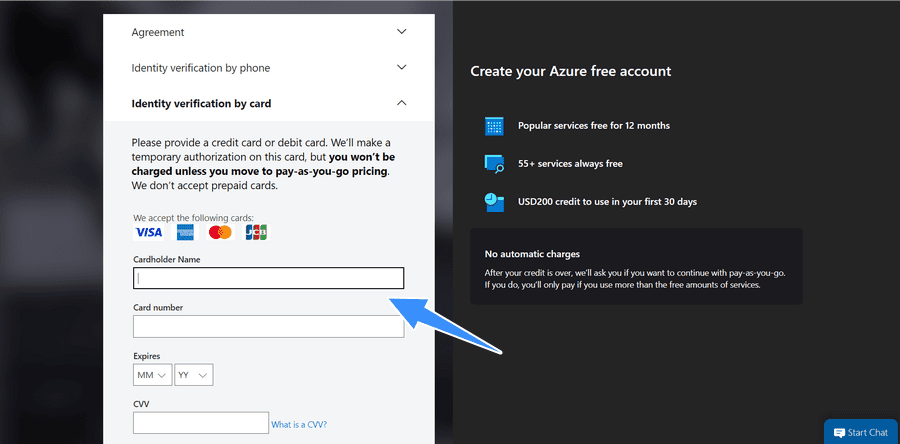Click the 'No automatic charges' heading
This screenshot has height=444, width=900.
click(532, 254)
